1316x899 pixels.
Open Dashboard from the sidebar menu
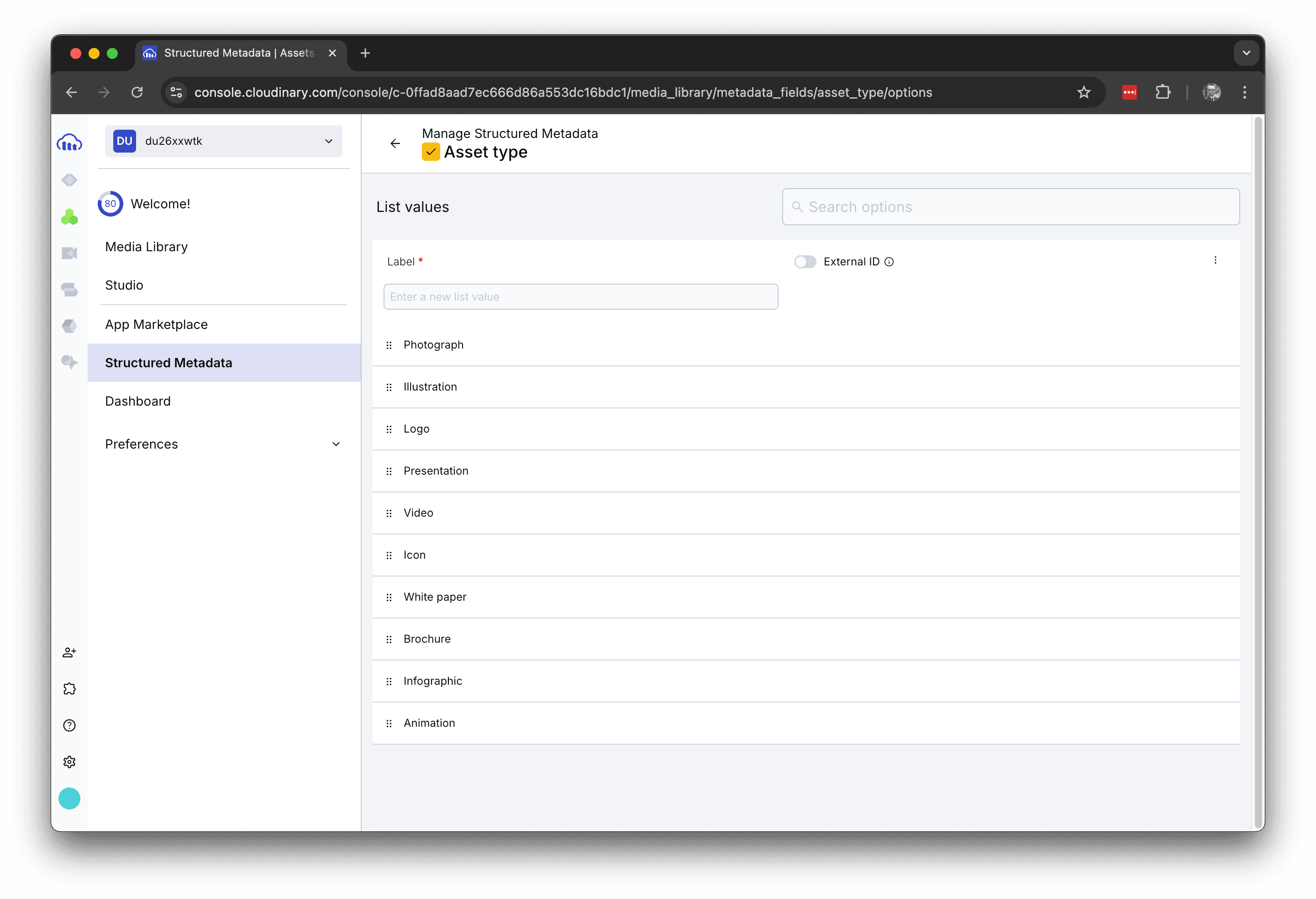(137, 401)
